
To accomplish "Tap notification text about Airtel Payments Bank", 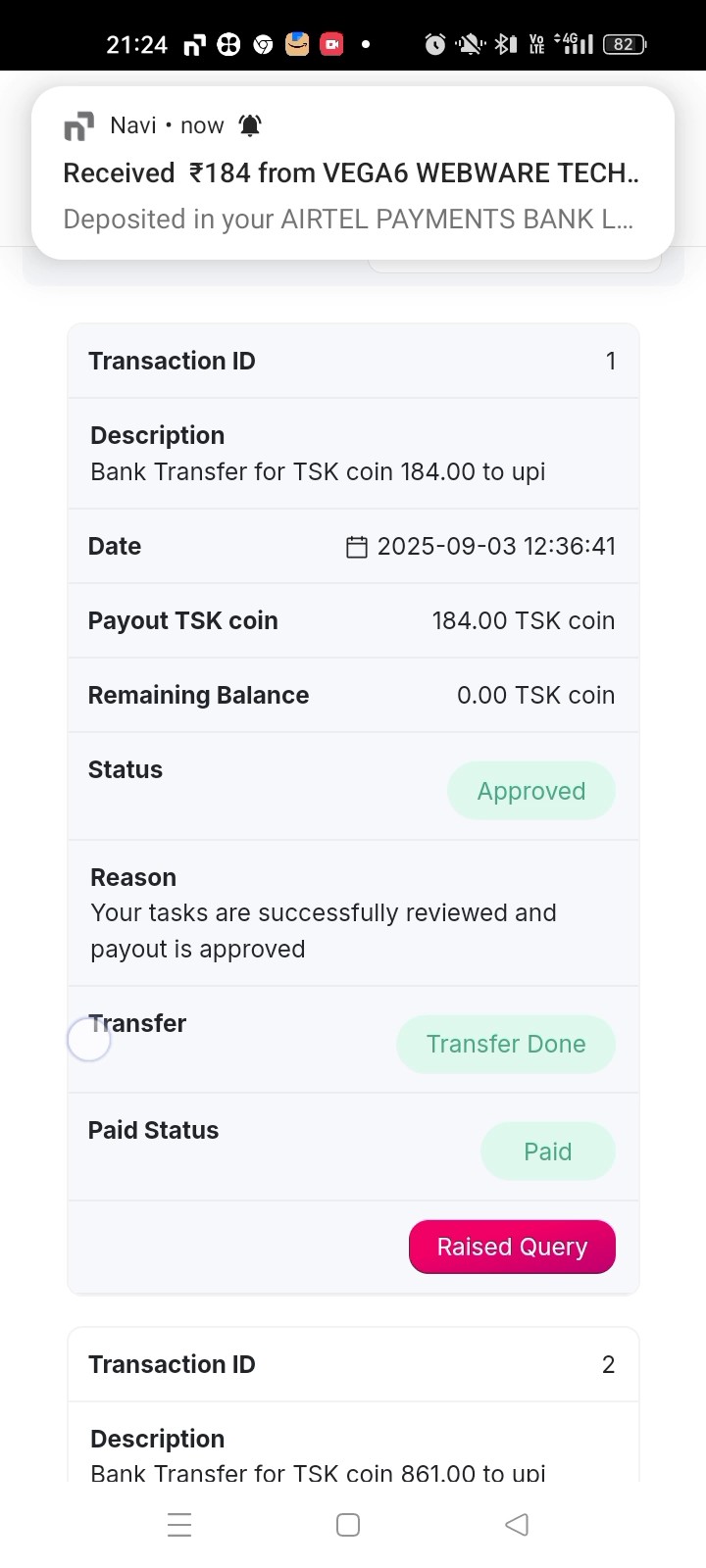I will pos(348,220).
